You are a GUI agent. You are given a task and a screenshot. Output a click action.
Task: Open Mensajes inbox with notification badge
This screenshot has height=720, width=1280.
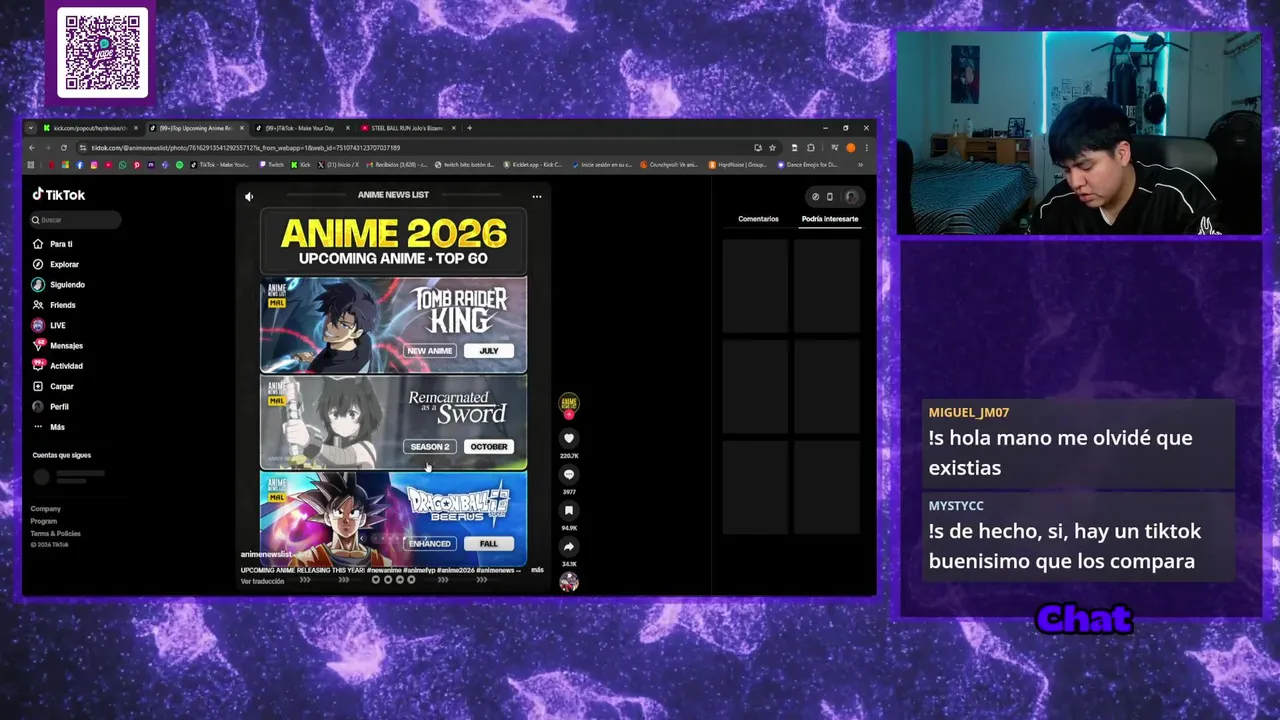pyautogui.click(x=57, y=346)
